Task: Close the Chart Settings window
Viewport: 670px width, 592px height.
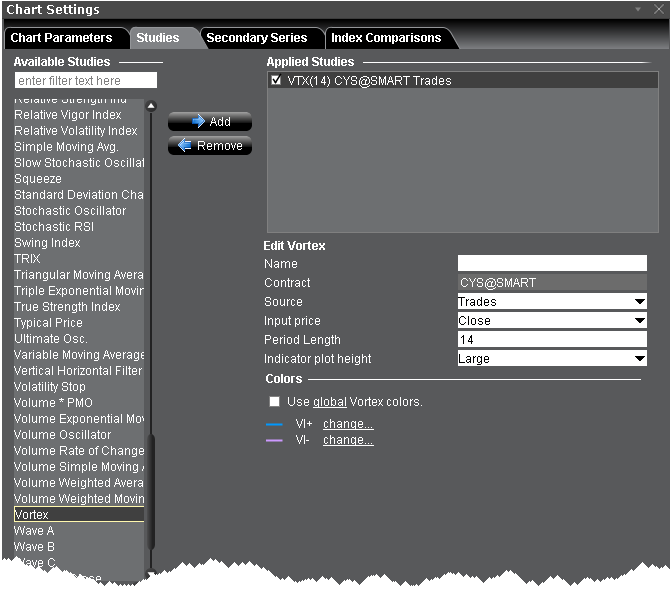Action: tap(657, 9)
